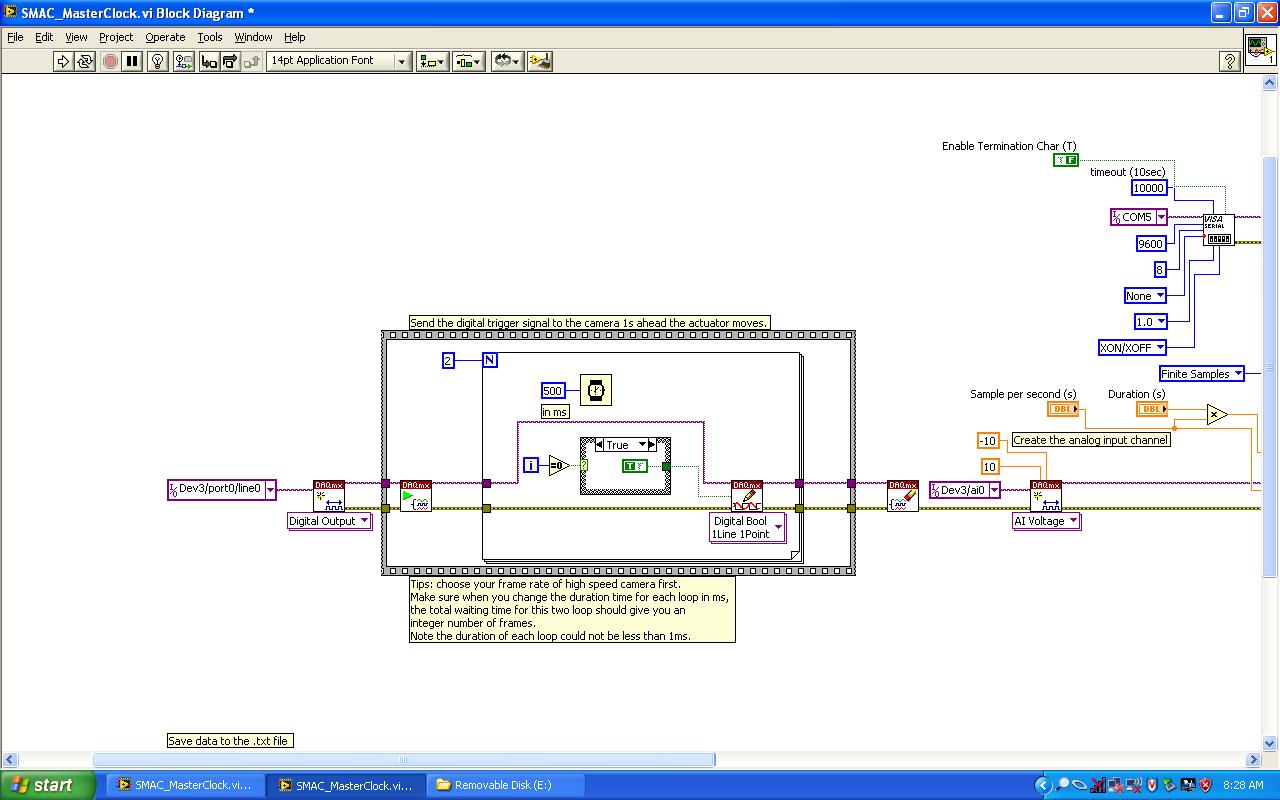Run the VI with the Run arrow
Image resolution: width=1280 pixels, height=800 pixels.
click(x=63, y=61)
